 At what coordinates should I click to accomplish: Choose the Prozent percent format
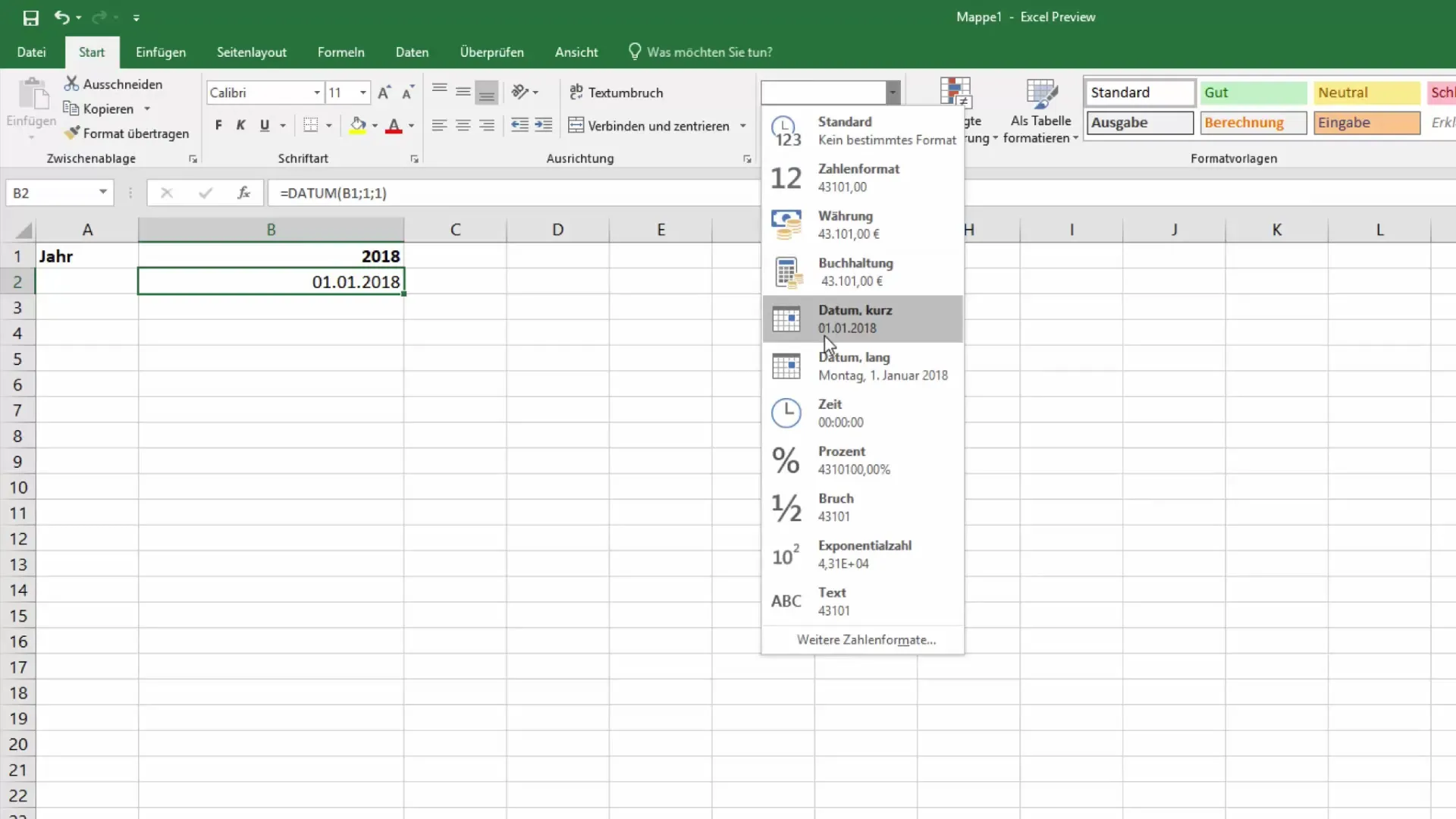[863, 460]
